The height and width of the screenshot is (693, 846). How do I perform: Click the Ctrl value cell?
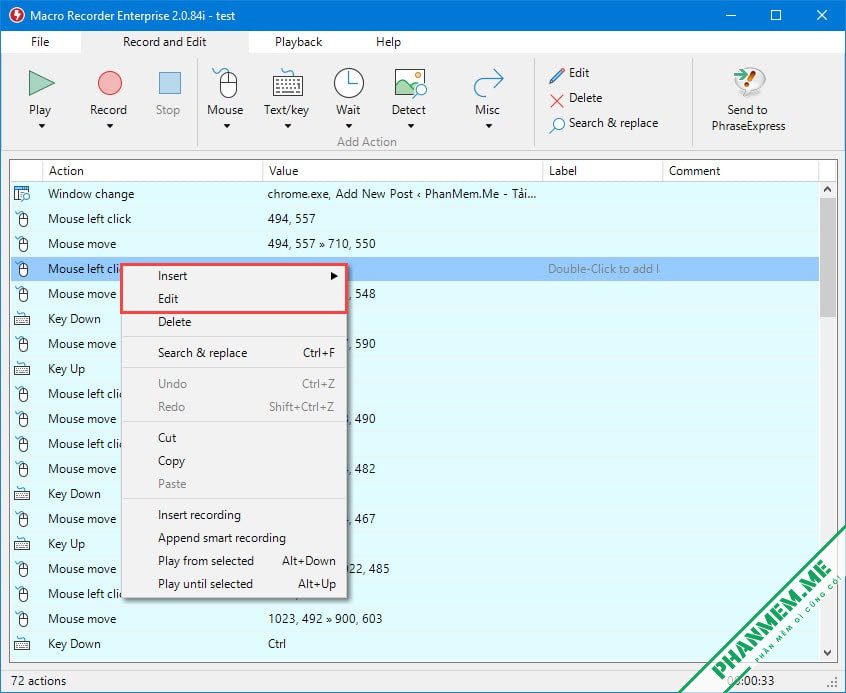point(277,644)
